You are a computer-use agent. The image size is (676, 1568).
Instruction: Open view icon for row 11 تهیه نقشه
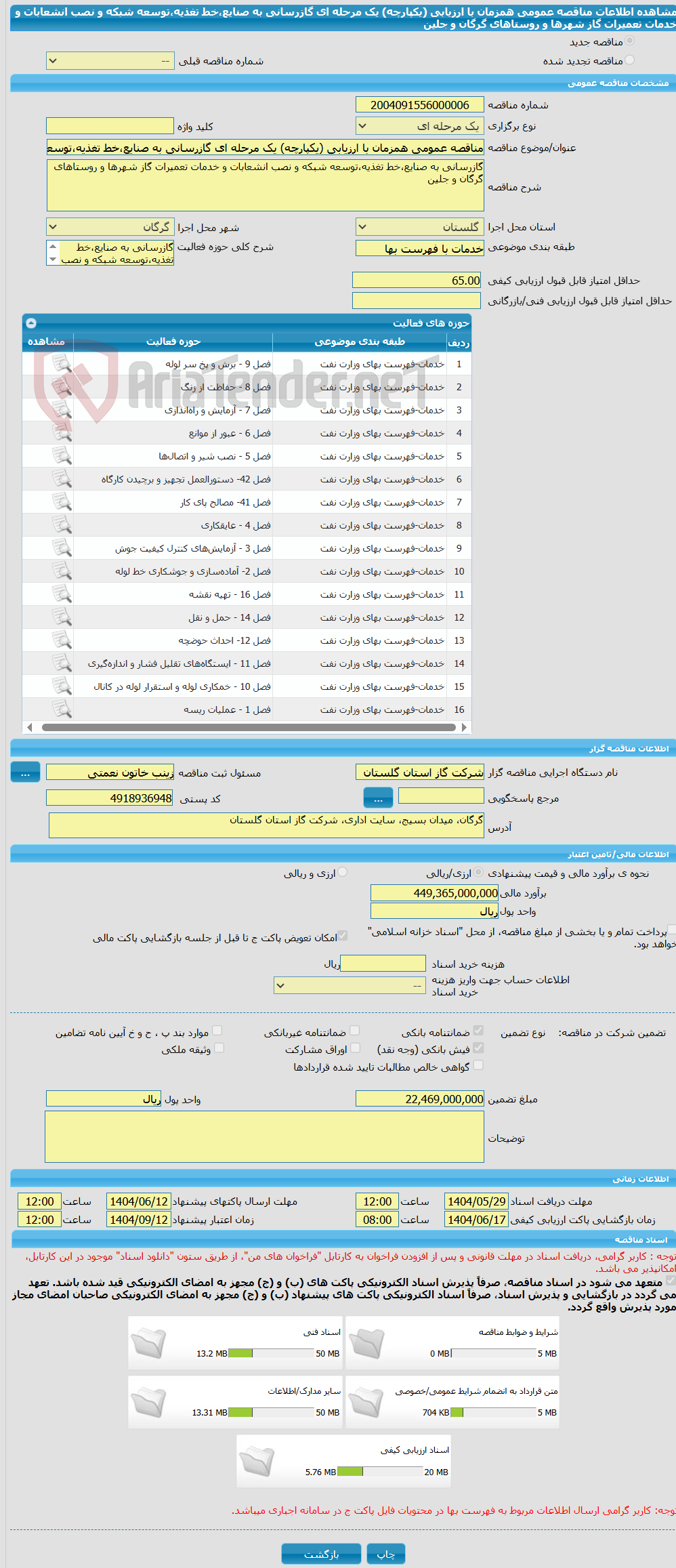point(62,594)
